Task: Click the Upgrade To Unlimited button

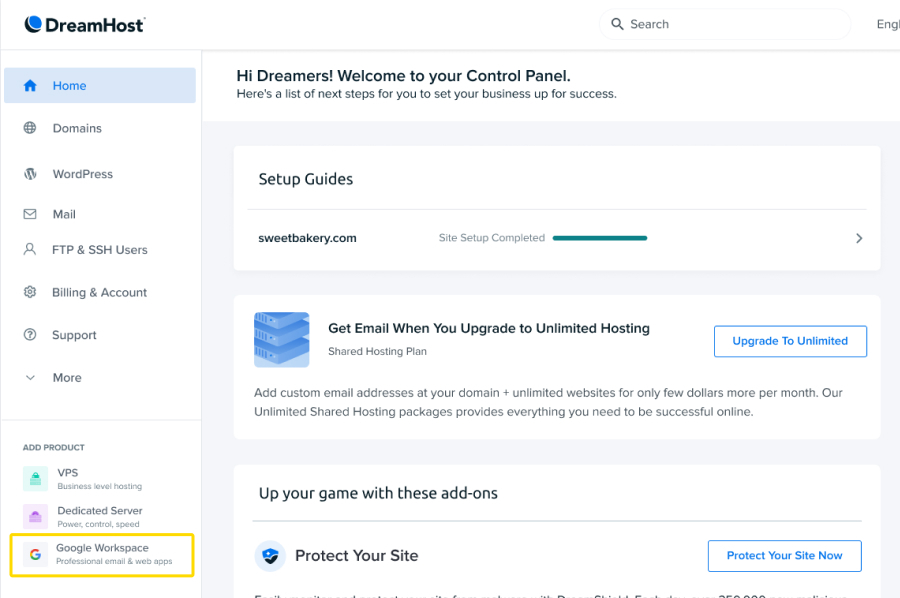Action: point(790,341)
